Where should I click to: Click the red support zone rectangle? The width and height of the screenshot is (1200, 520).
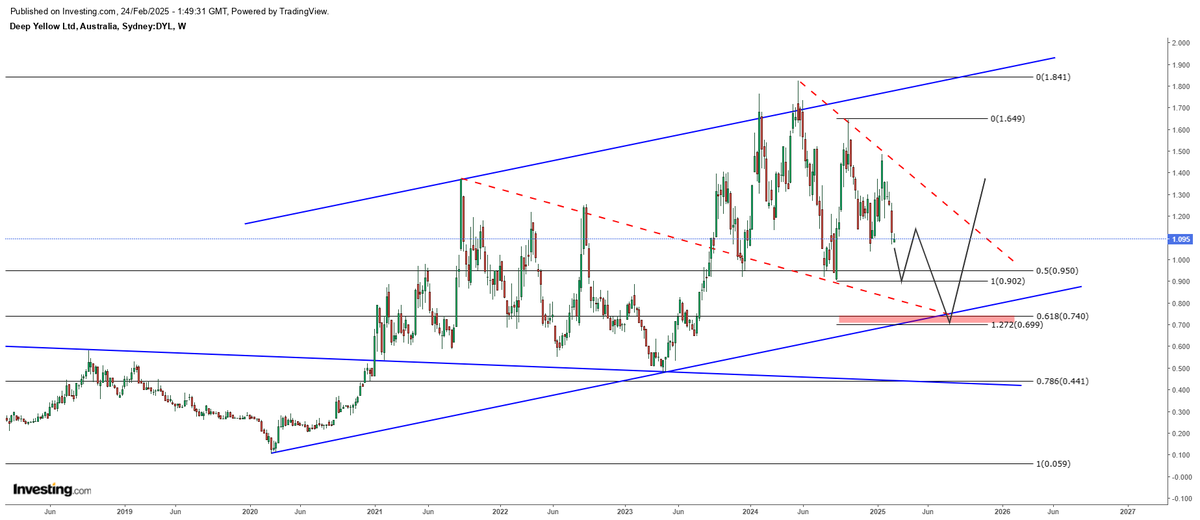[x=926, y=320]
